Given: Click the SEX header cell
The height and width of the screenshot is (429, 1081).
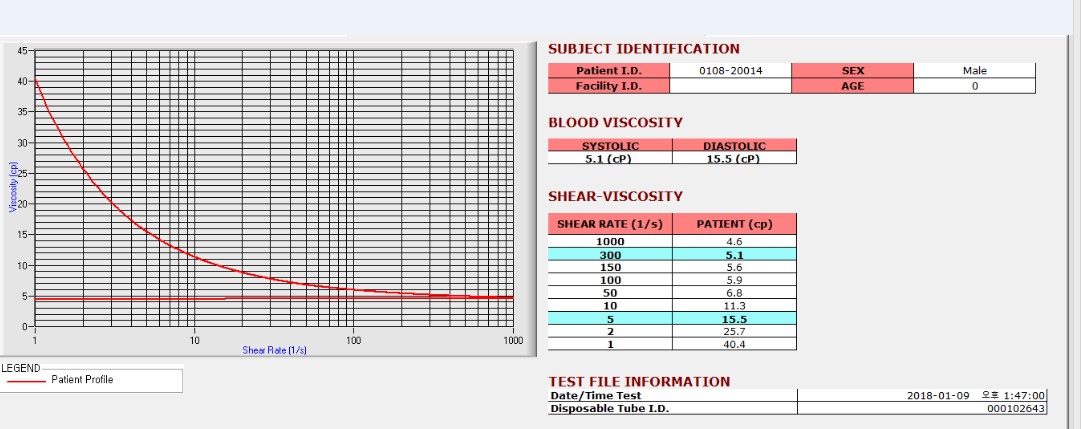Looking at the screenshot, I should point(853,70).
